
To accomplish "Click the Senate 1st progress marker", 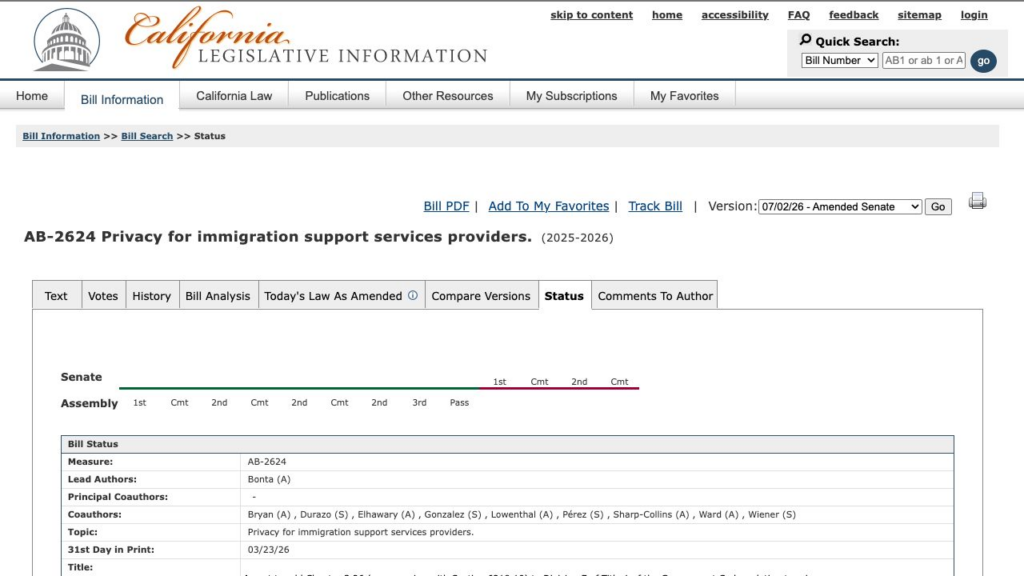I will 500,381.
